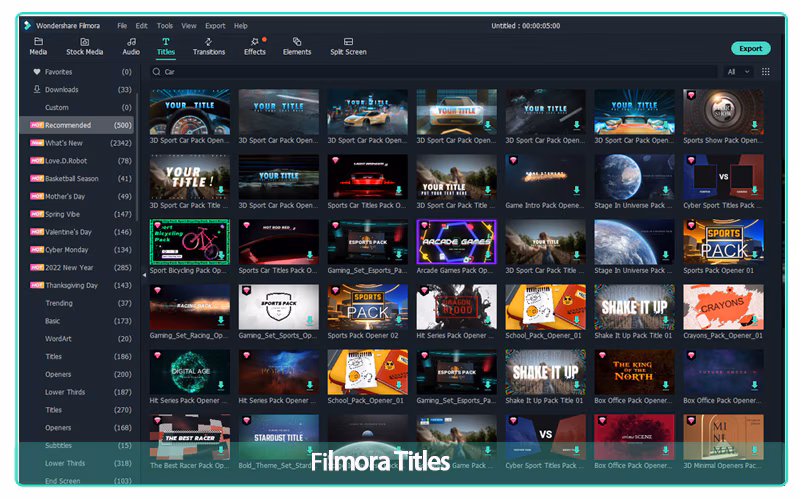Open the Stock Media tab
The height and width of the screenshot is (498, 800).
click(84, 46)
